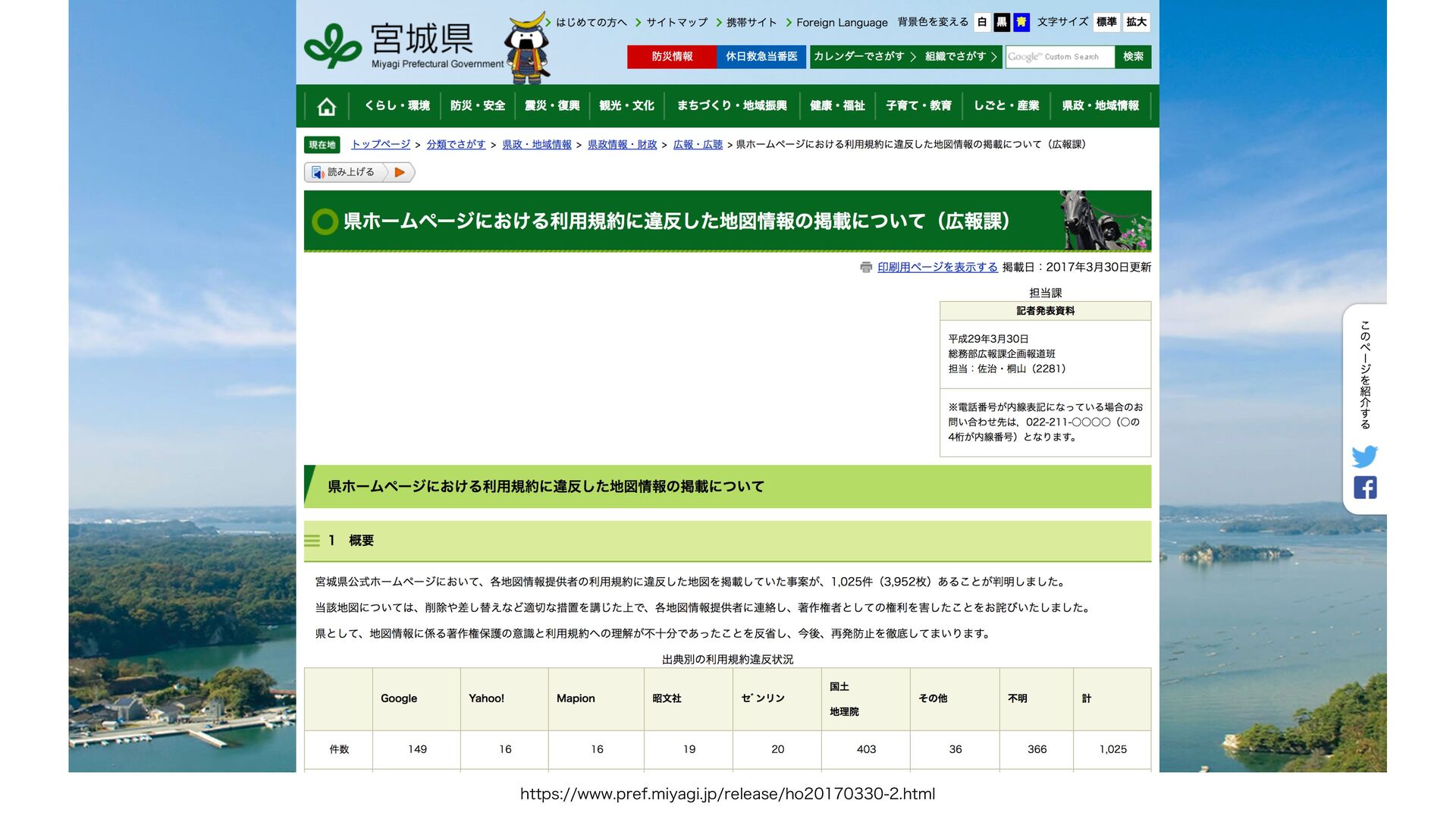This screenshot has height=819, width=1456.
Task: Click the red 防災情報 button
Action: coord(672,57)
